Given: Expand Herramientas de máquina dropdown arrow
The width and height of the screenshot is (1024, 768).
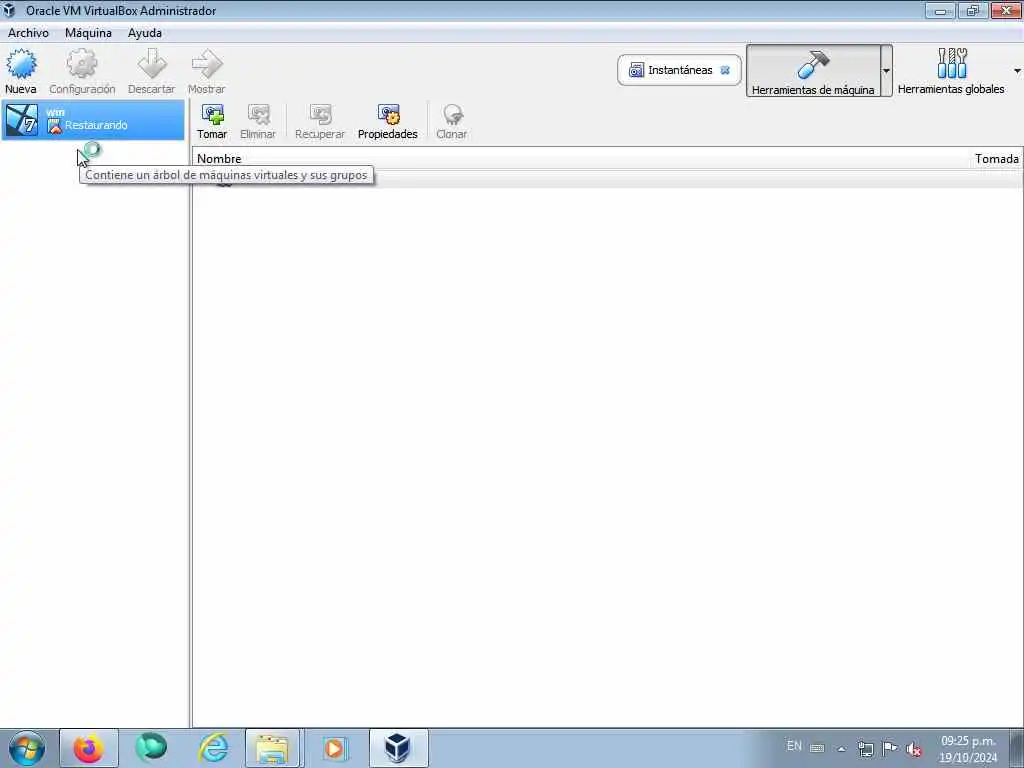Looking at the screenshot, I should click(x=886, y=71).
